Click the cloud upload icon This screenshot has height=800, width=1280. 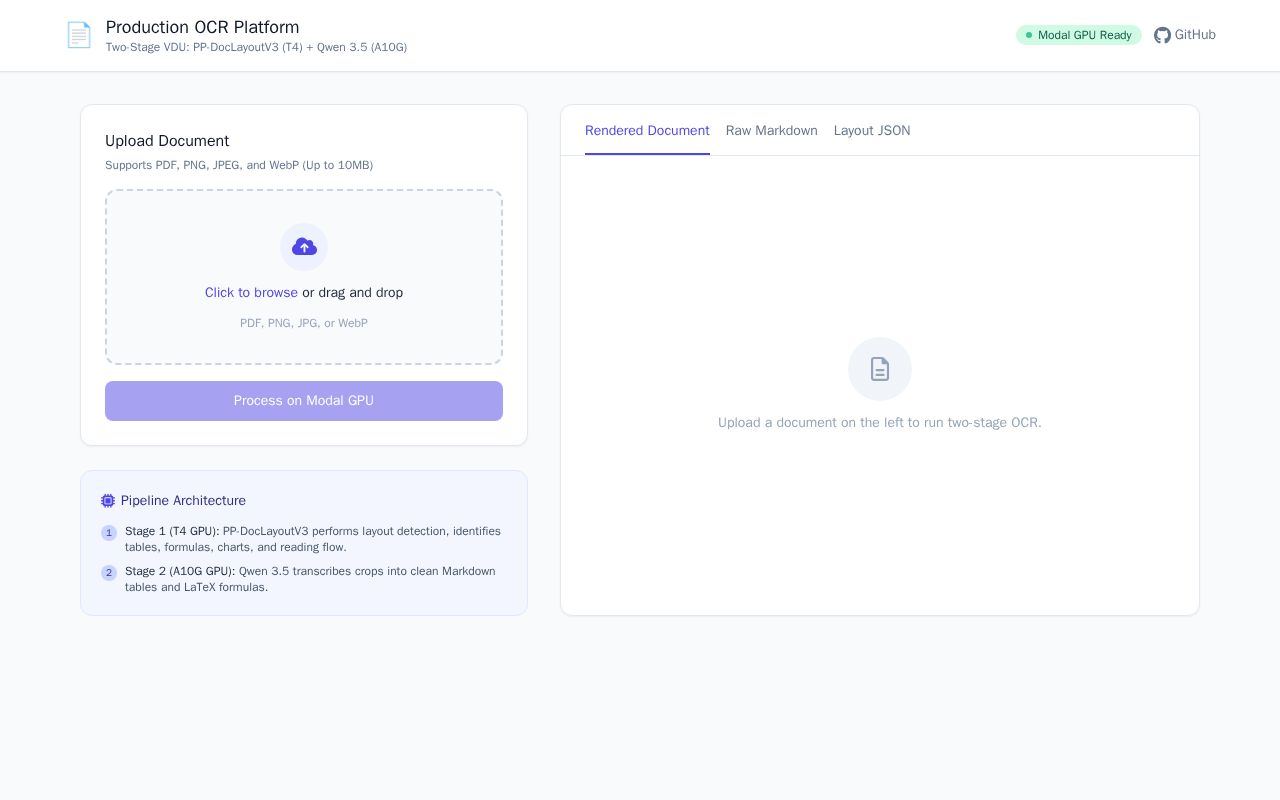[304, 247]
